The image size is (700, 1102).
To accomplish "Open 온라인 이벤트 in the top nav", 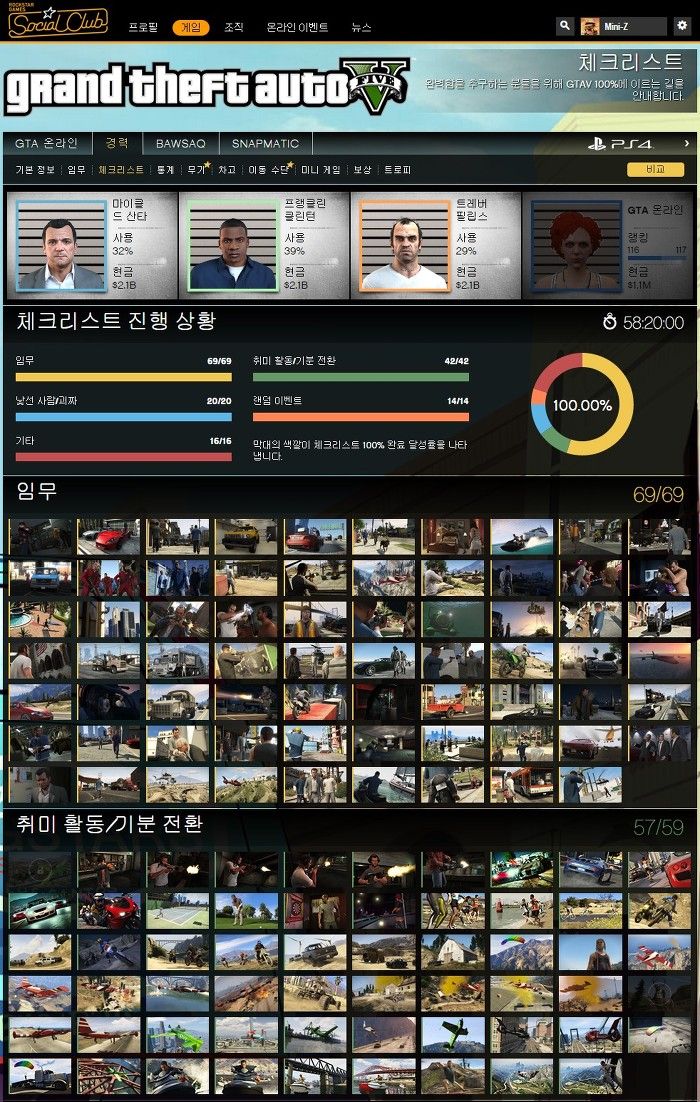I will click(297, 27).
